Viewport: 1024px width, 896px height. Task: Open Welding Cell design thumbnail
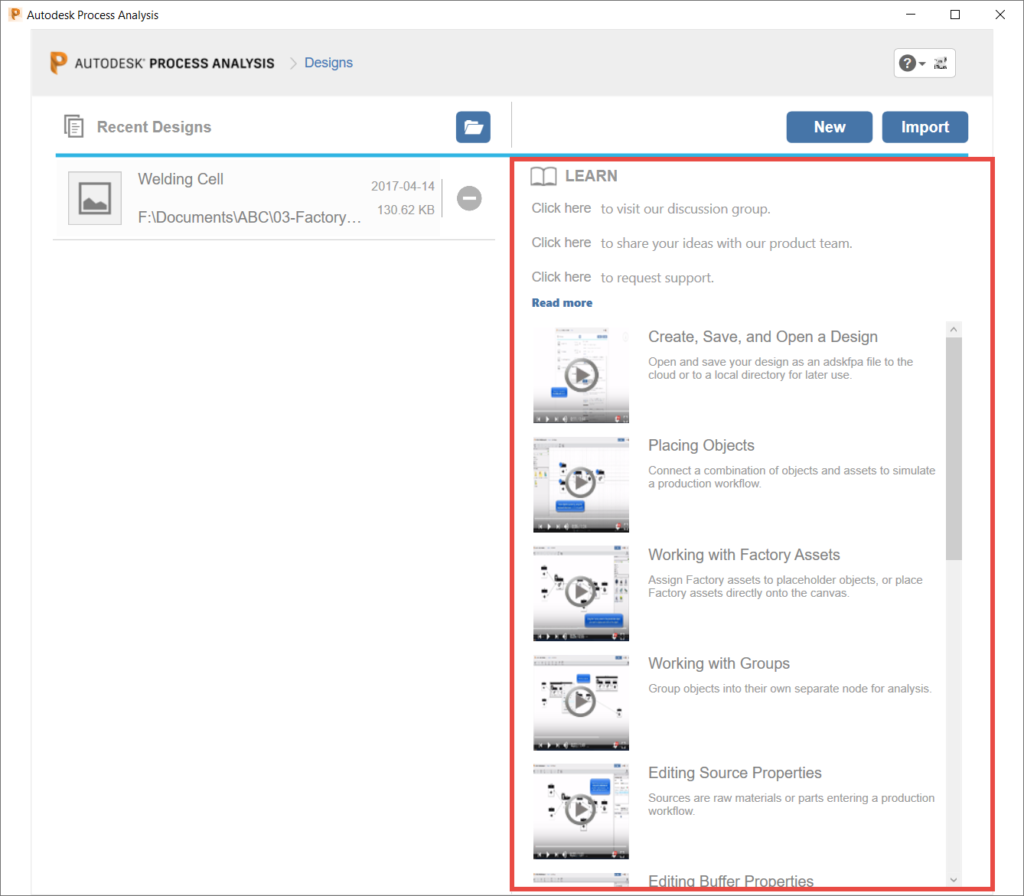click(x=95, y=198)
